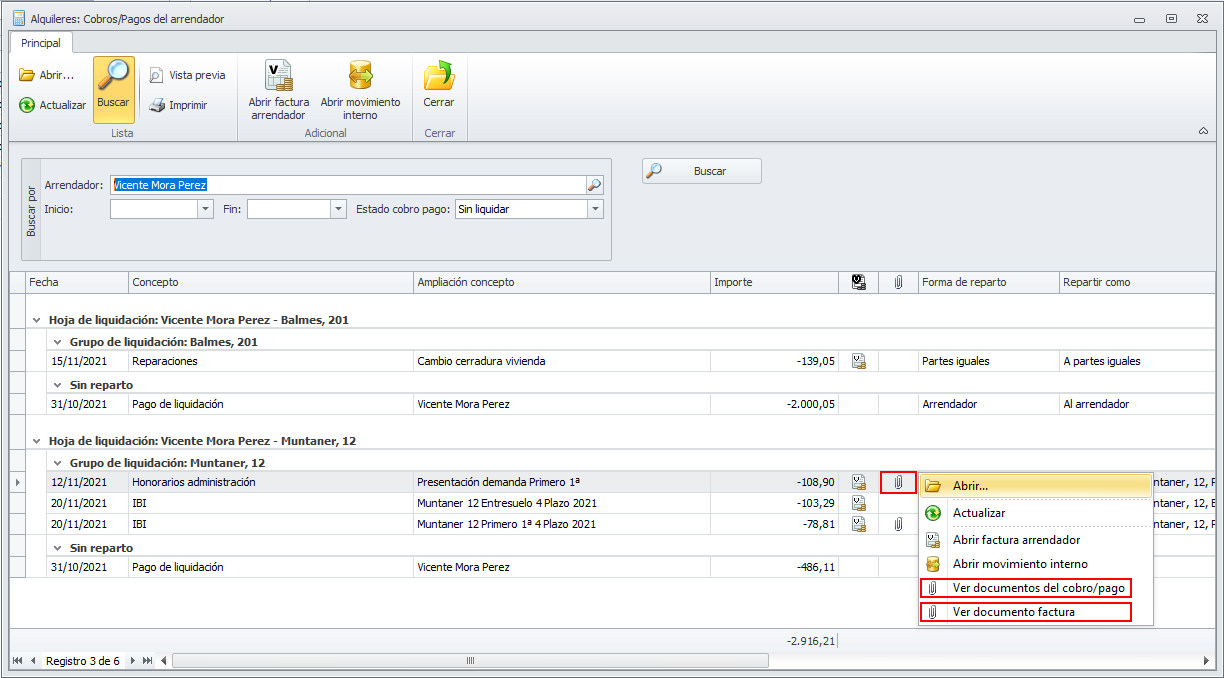Select the 'Al arrendador' cell
This screenshot has height=678, width=1224.
point(1138,404)
